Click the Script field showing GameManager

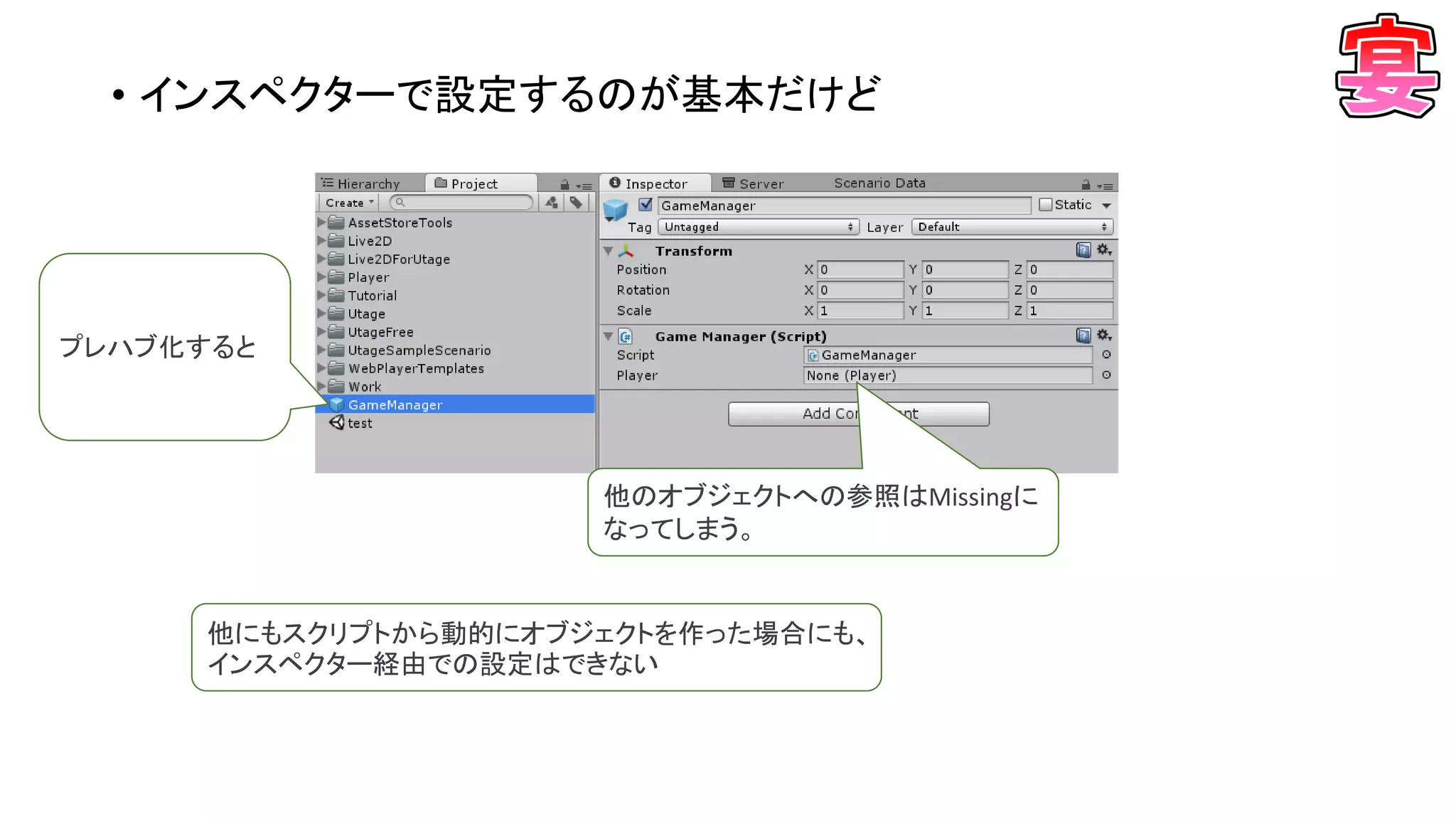click(948, 355)
